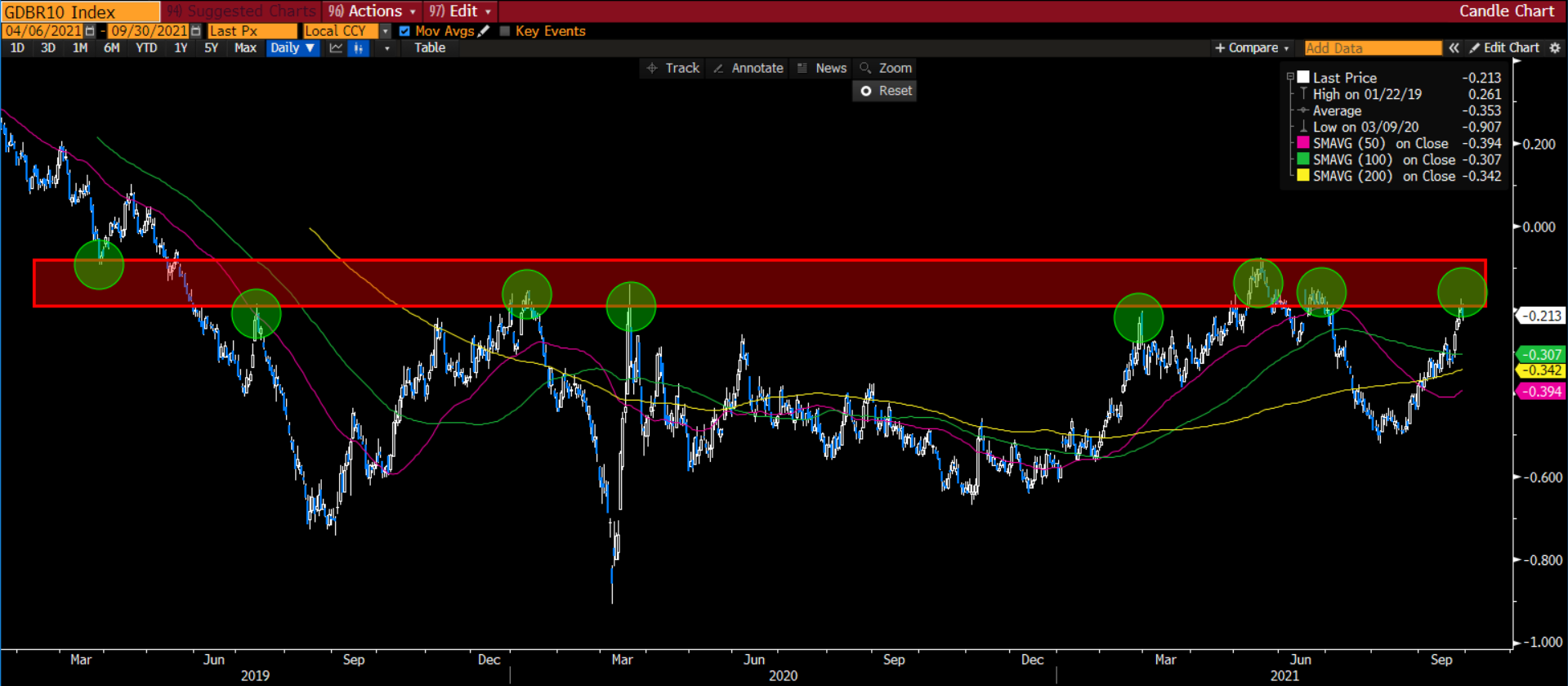Select the 1Y range tab
Screen dimensions: 1568x686
[181, 48]
